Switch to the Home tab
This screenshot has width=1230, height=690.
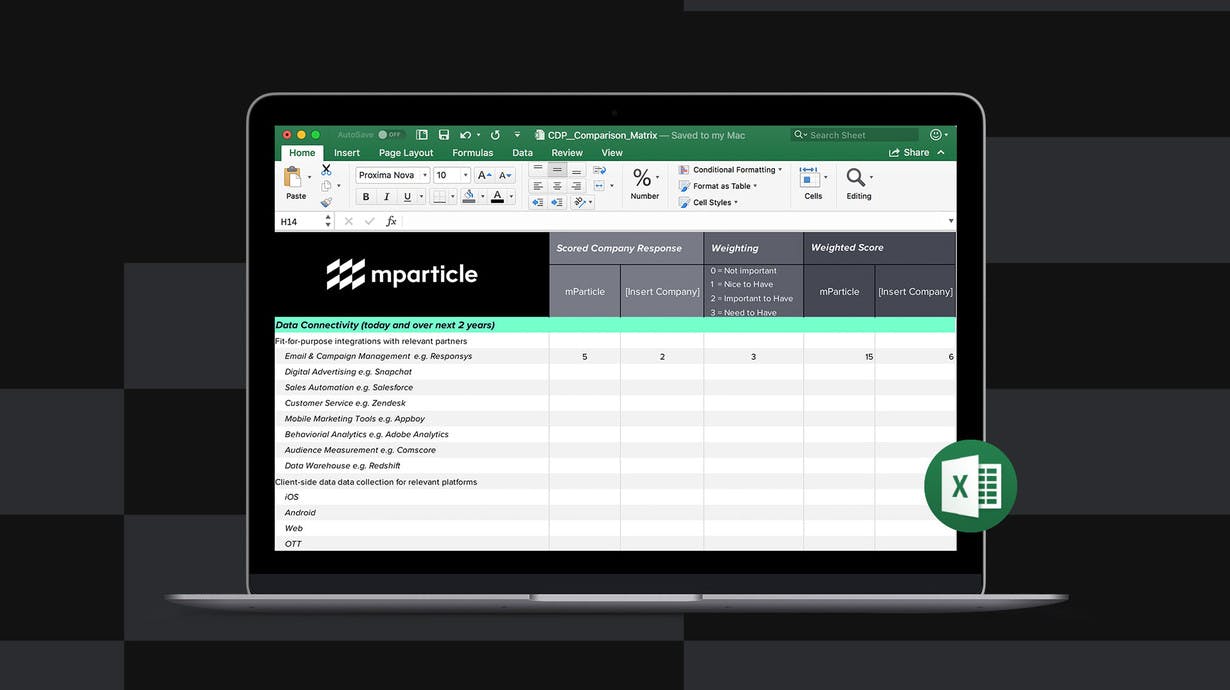302,153
